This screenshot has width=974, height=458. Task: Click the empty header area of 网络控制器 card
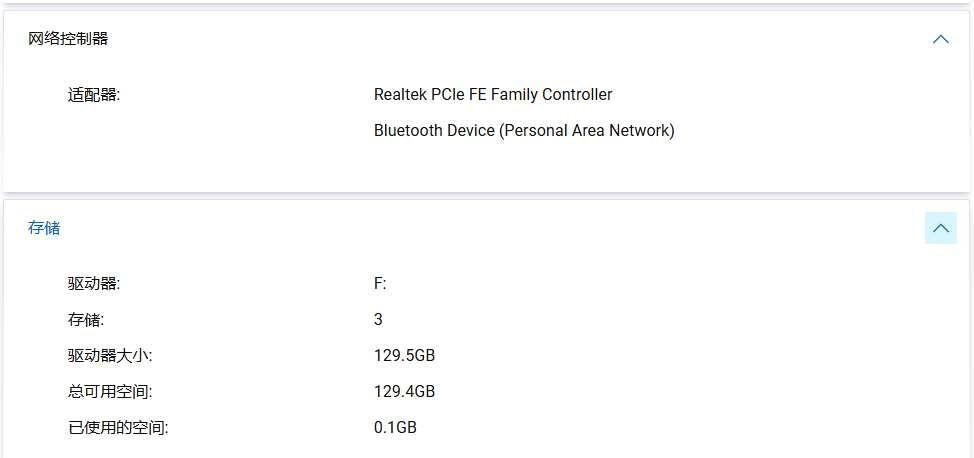516,39
